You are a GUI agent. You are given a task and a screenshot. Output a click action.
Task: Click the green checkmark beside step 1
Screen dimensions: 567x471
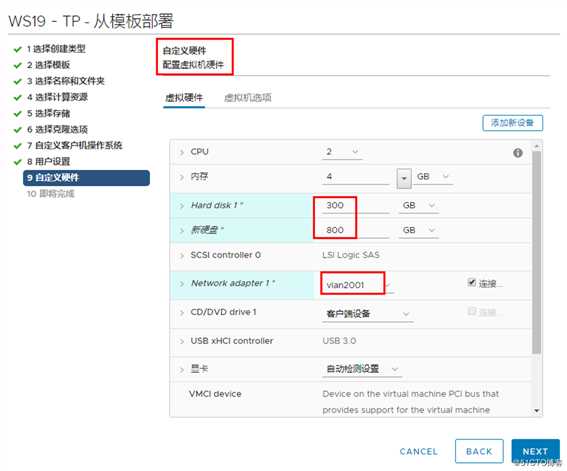pos(17,49)
